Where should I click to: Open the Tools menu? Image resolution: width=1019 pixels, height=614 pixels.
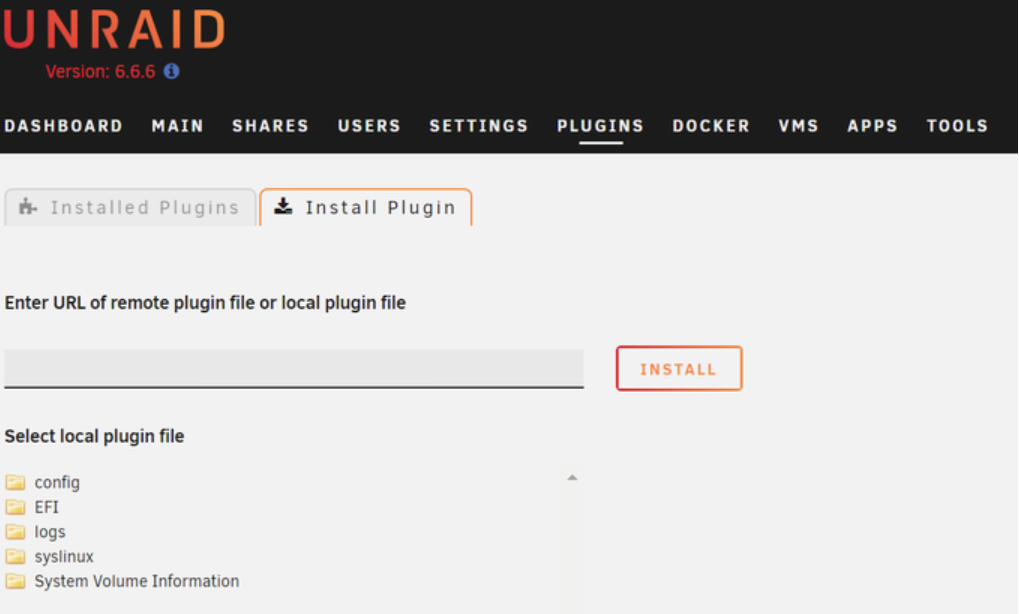click(x=957, y=126)
